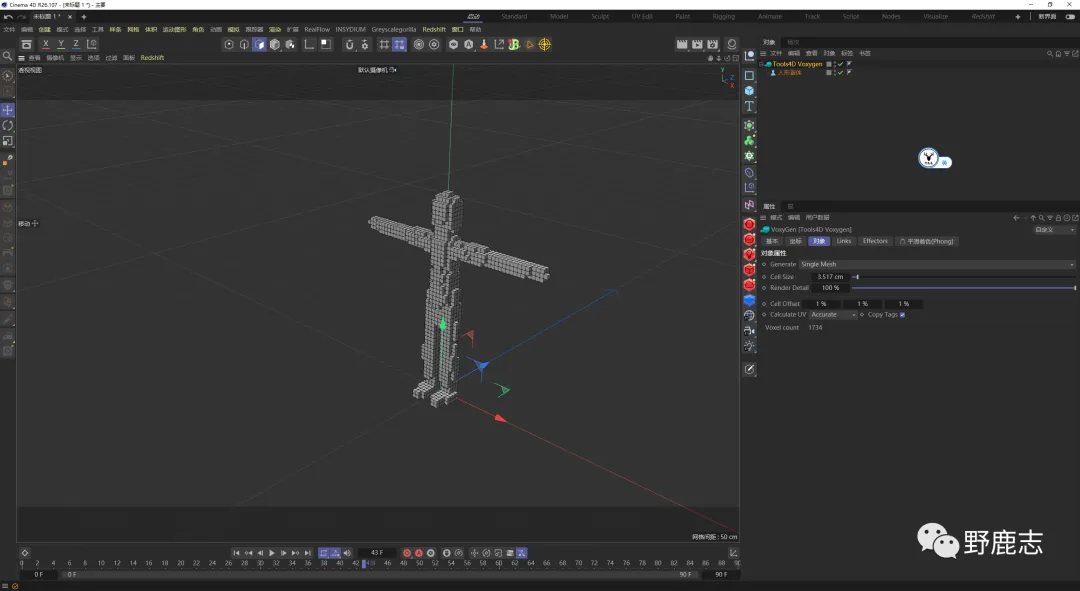Screen dimensions: 1080x591
Task: Collapse the Tools4D Voxygen tree item
Action: coord(762,64)
